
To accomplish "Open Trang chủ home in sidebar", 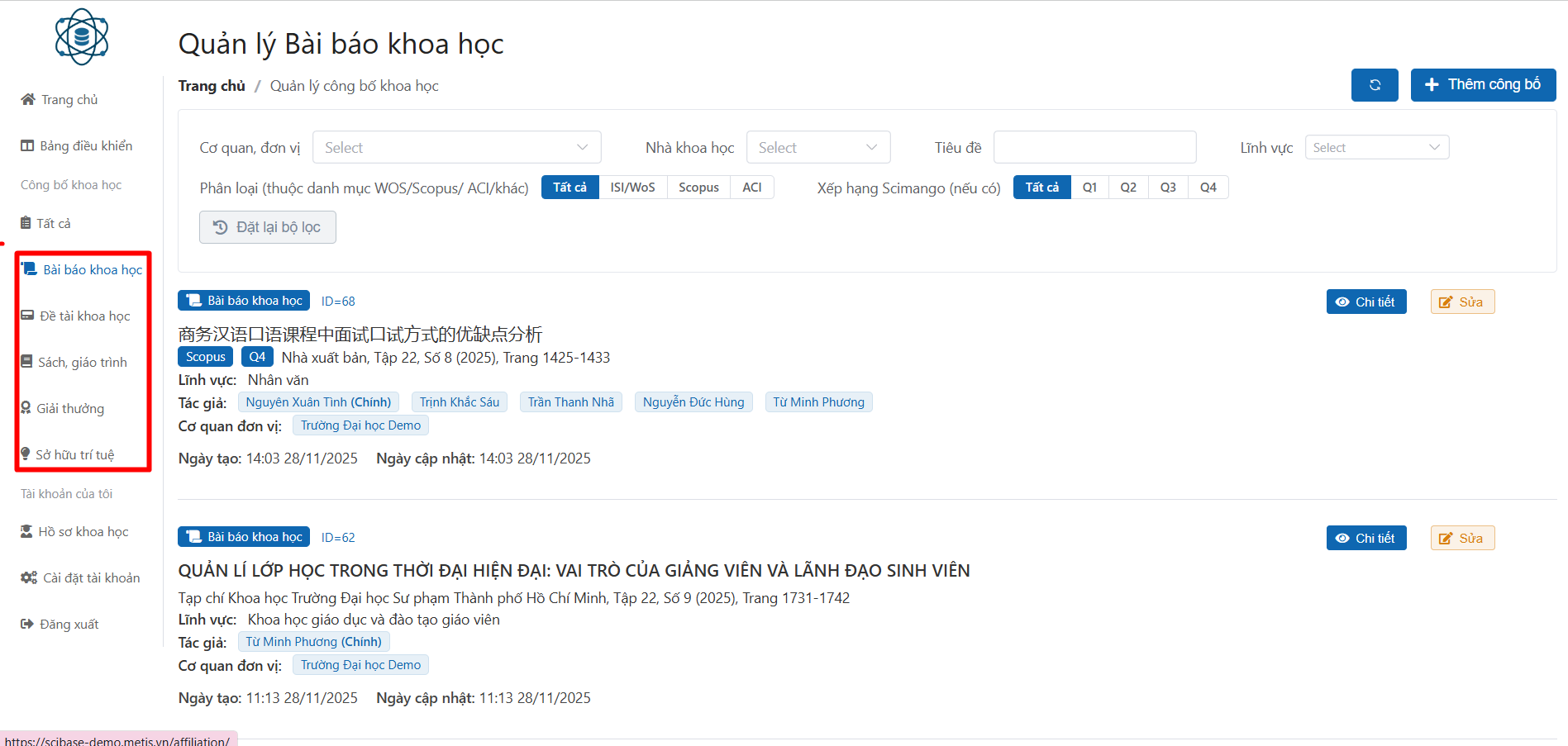I will (60, 100).
